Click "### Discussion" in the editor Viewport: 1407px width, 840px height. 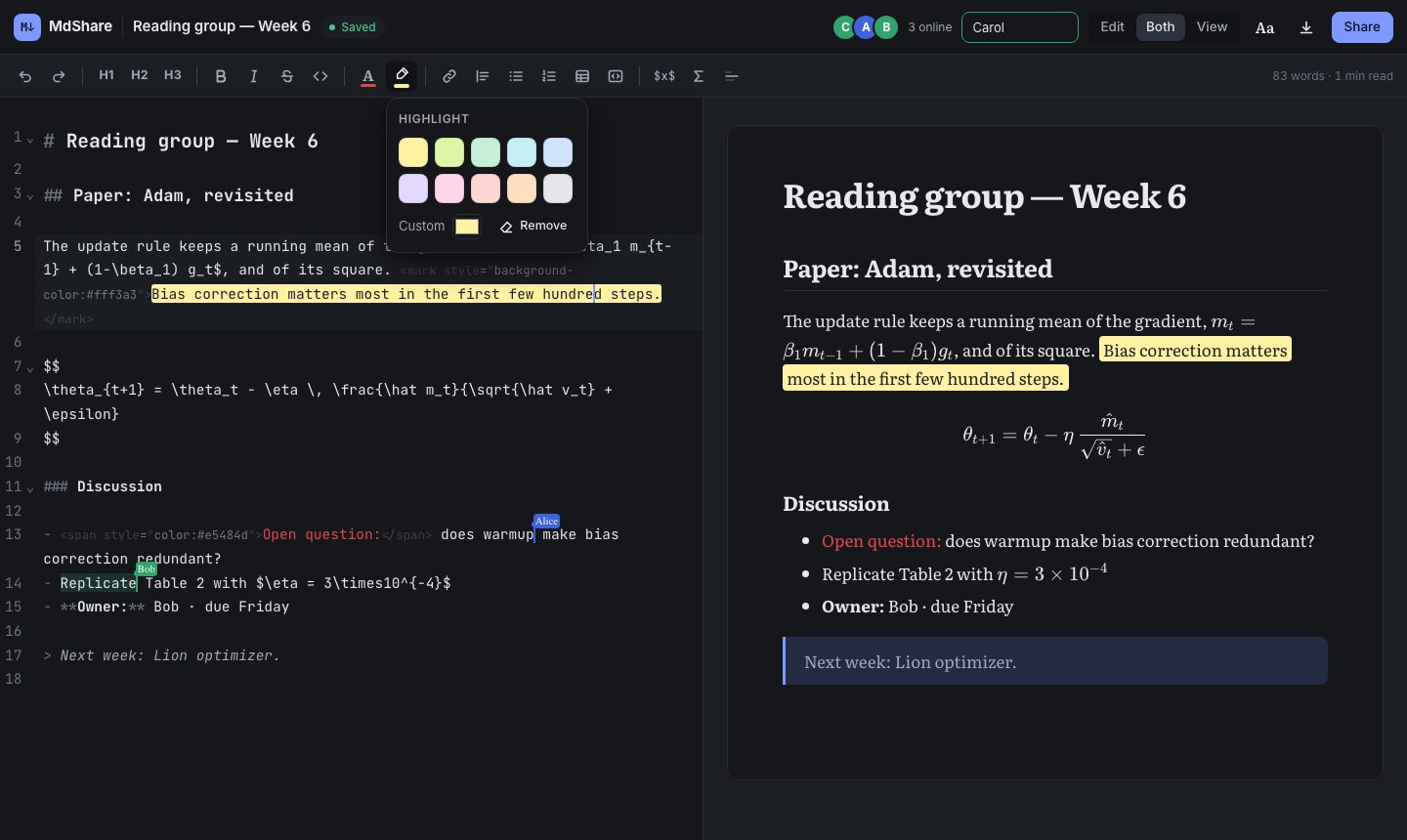pos(103,486)
